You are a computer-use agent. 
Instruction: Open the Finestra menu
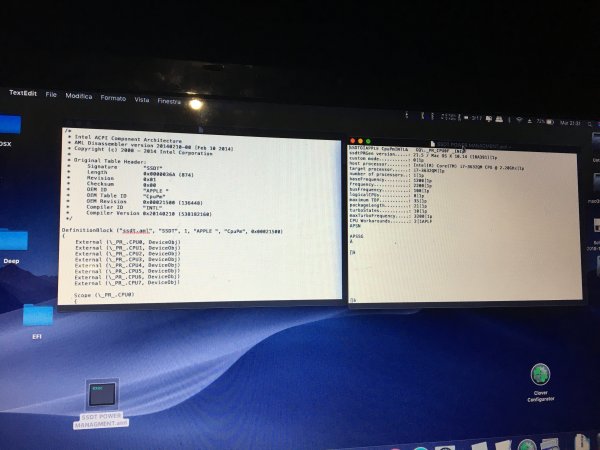tap(169, 101)
